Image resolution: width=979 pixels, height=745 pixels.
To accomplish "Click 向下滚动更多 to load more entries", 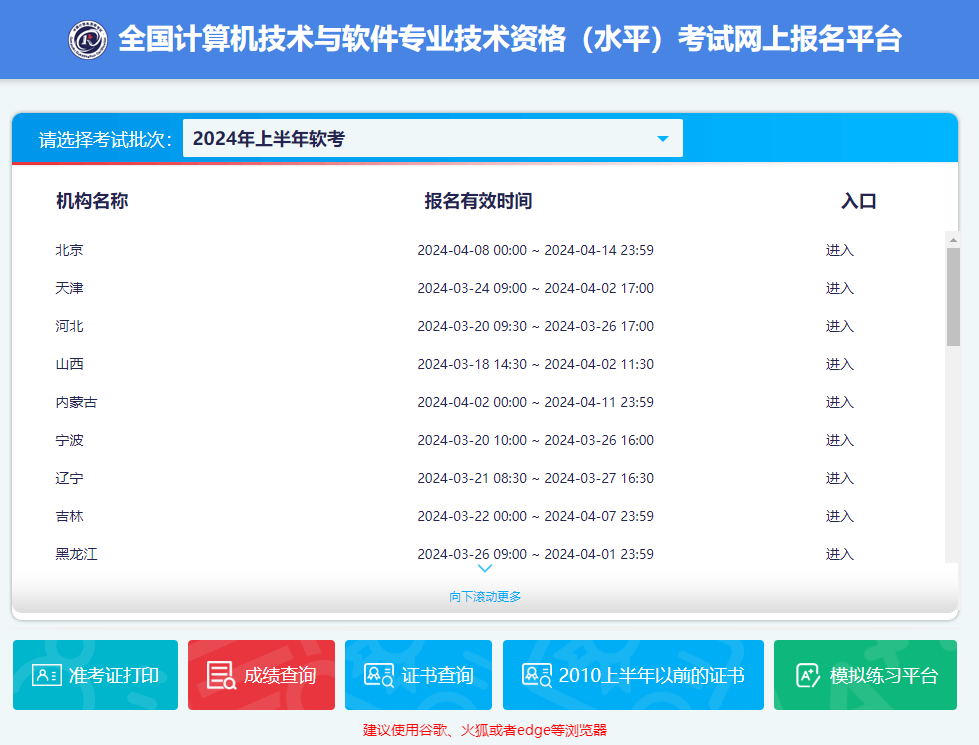I will (x=484, y=594).
